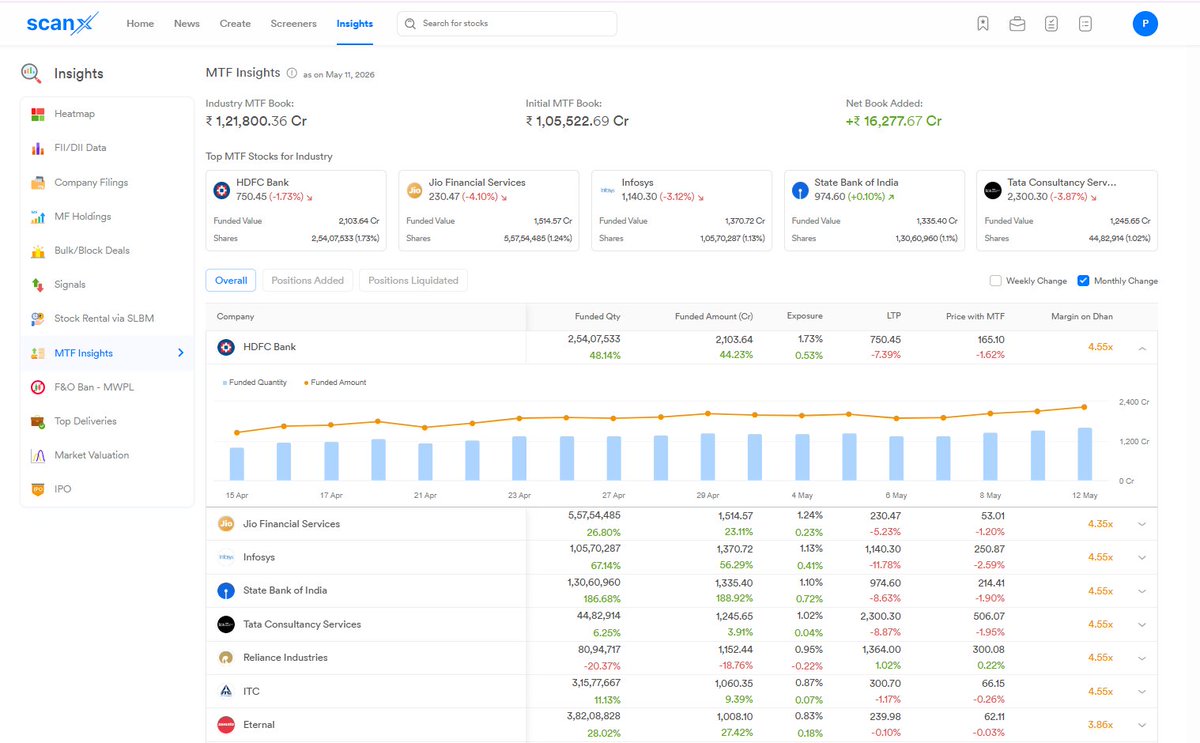Screen dimensions: 1200x743
Task: Uncheck the Monthly Change checkbox
Action: pos(1083,281)
